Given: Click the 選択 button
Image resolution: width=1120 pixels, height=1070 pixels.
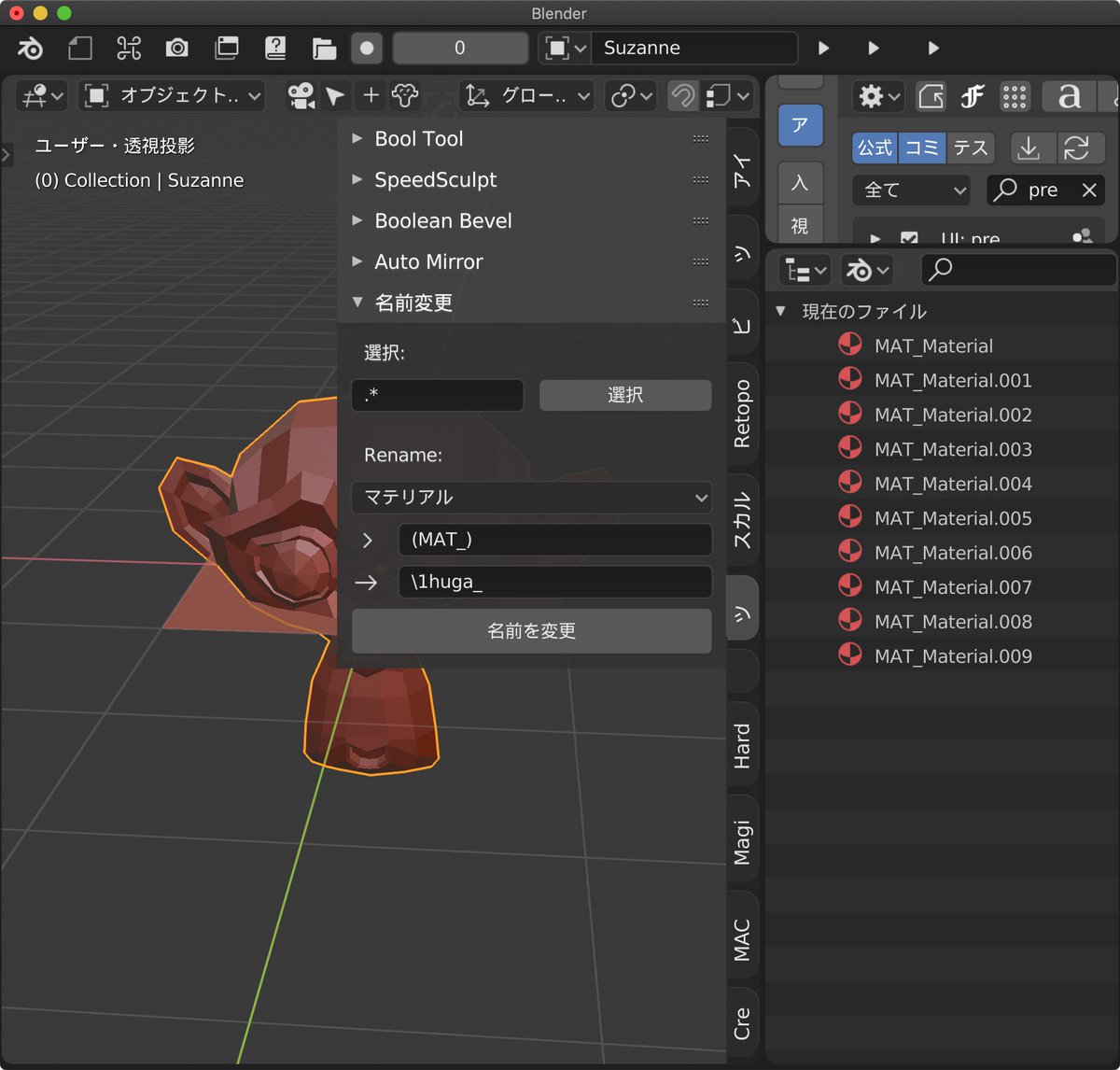Looking at the screenshot, I should tap(625, 395).
